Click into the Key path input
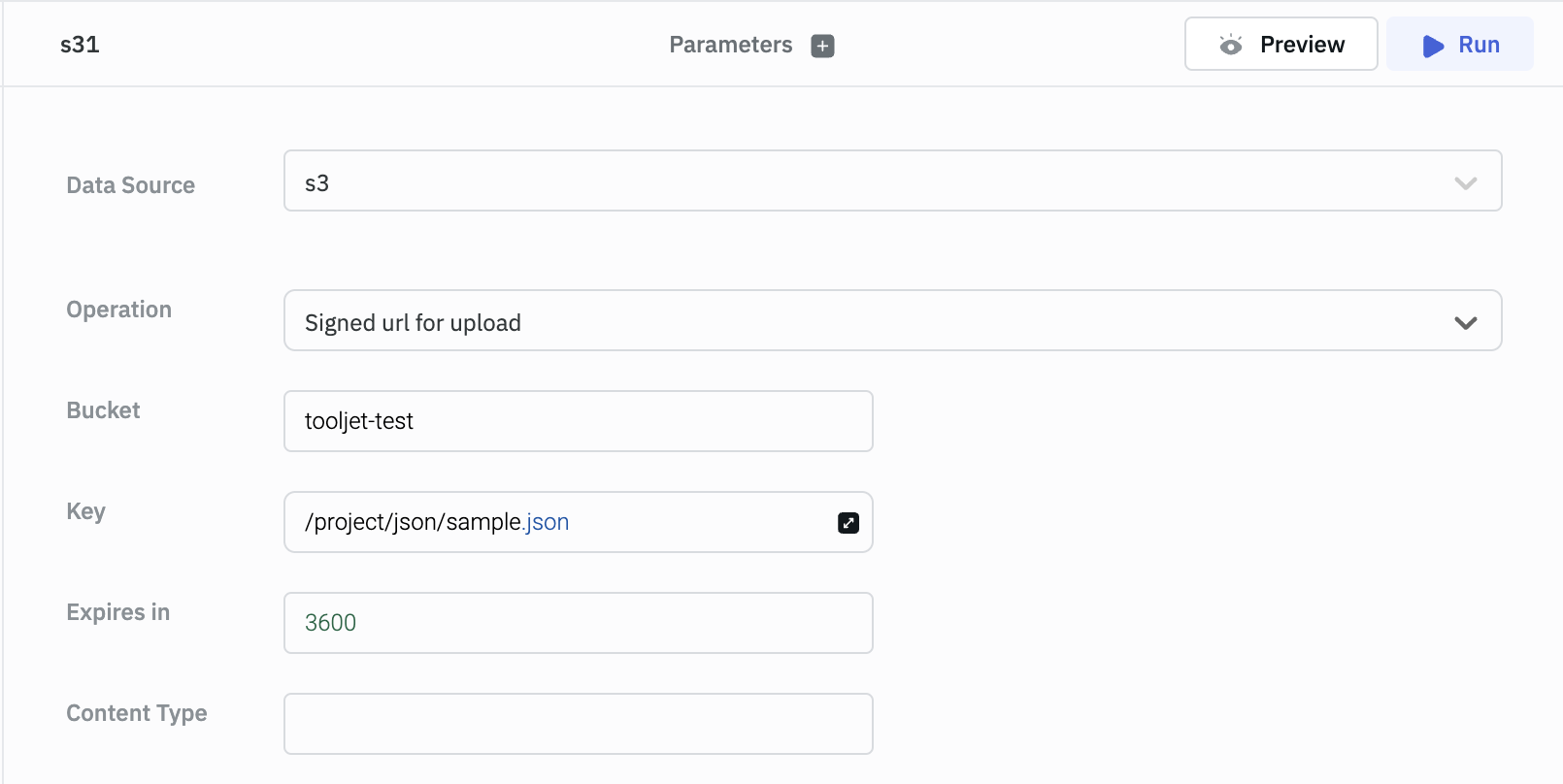This screenshot has width=1563, height=784. (558, 522)
